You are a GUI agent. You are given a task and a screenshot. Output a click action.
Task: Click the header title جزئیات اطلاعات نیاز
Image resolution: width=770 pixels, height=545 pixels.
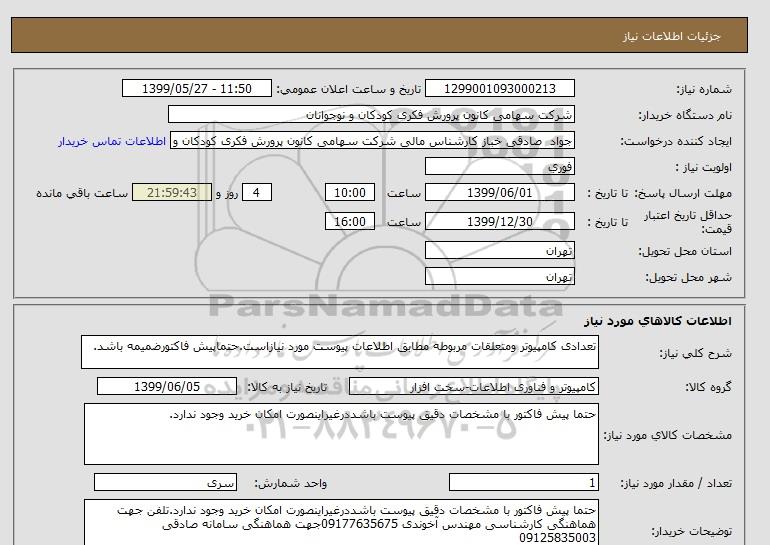coord(671,36)
